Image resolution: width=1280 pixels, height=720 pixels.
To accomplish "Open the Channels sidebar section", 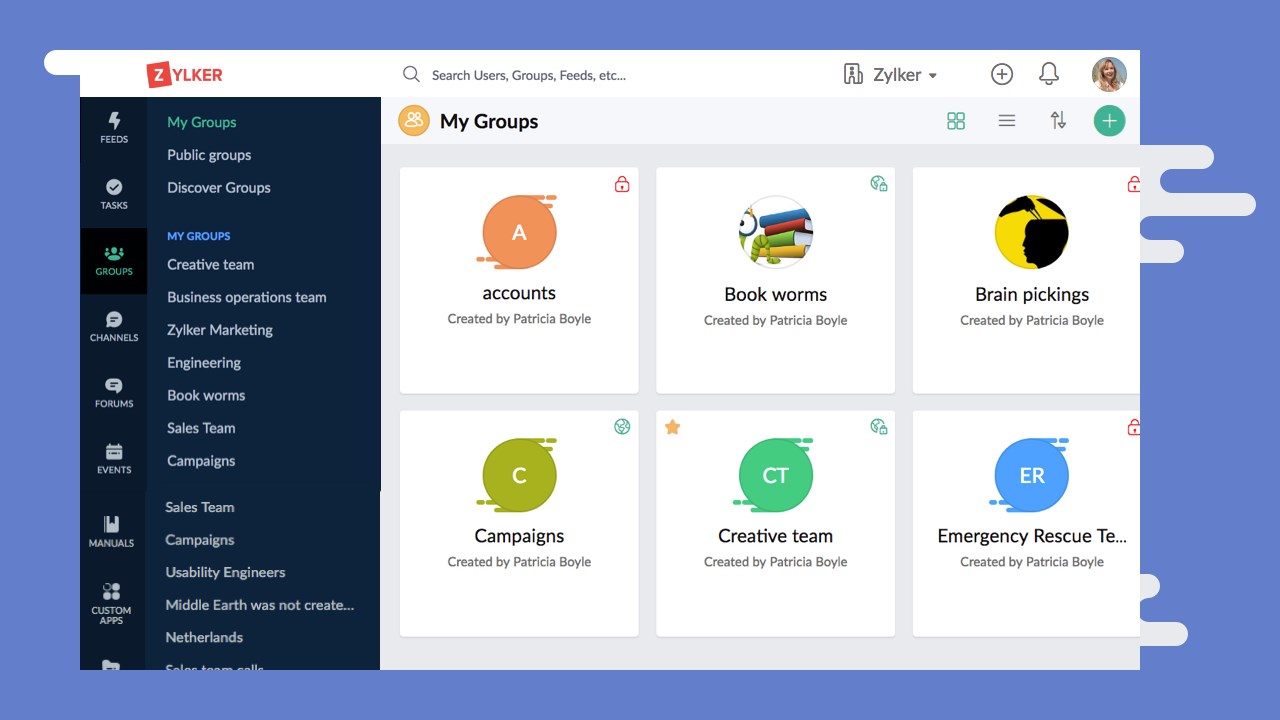I will [114, 326].
